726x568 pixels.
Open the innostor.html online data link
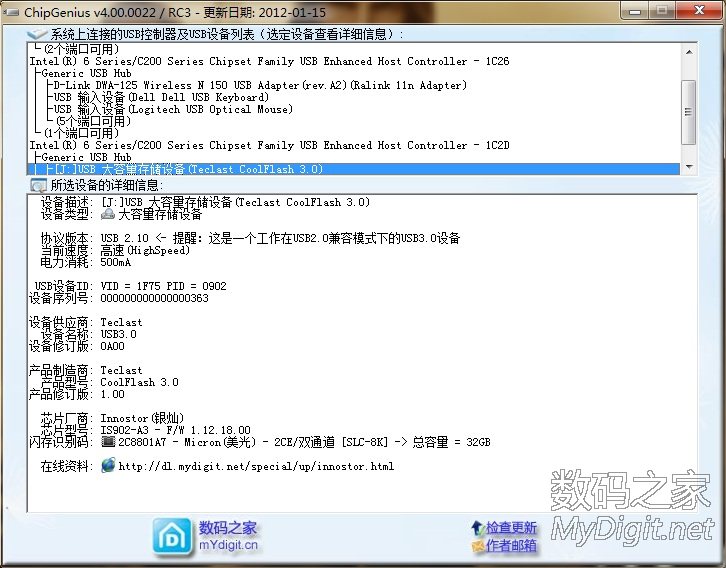click(x=256, y=466)
